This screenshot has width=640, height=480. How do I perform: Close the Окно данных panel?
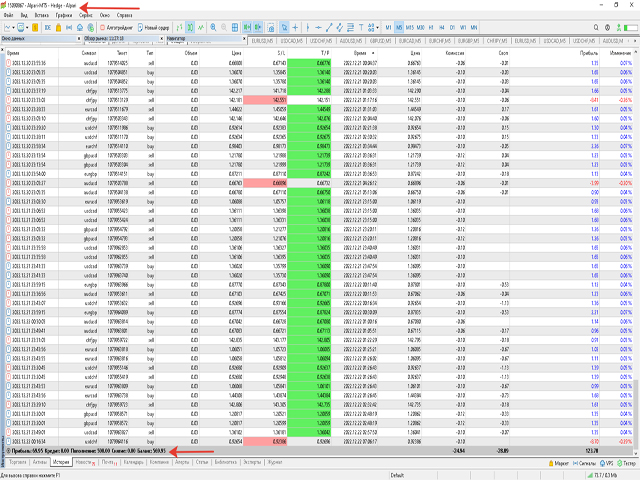(79, 39)
